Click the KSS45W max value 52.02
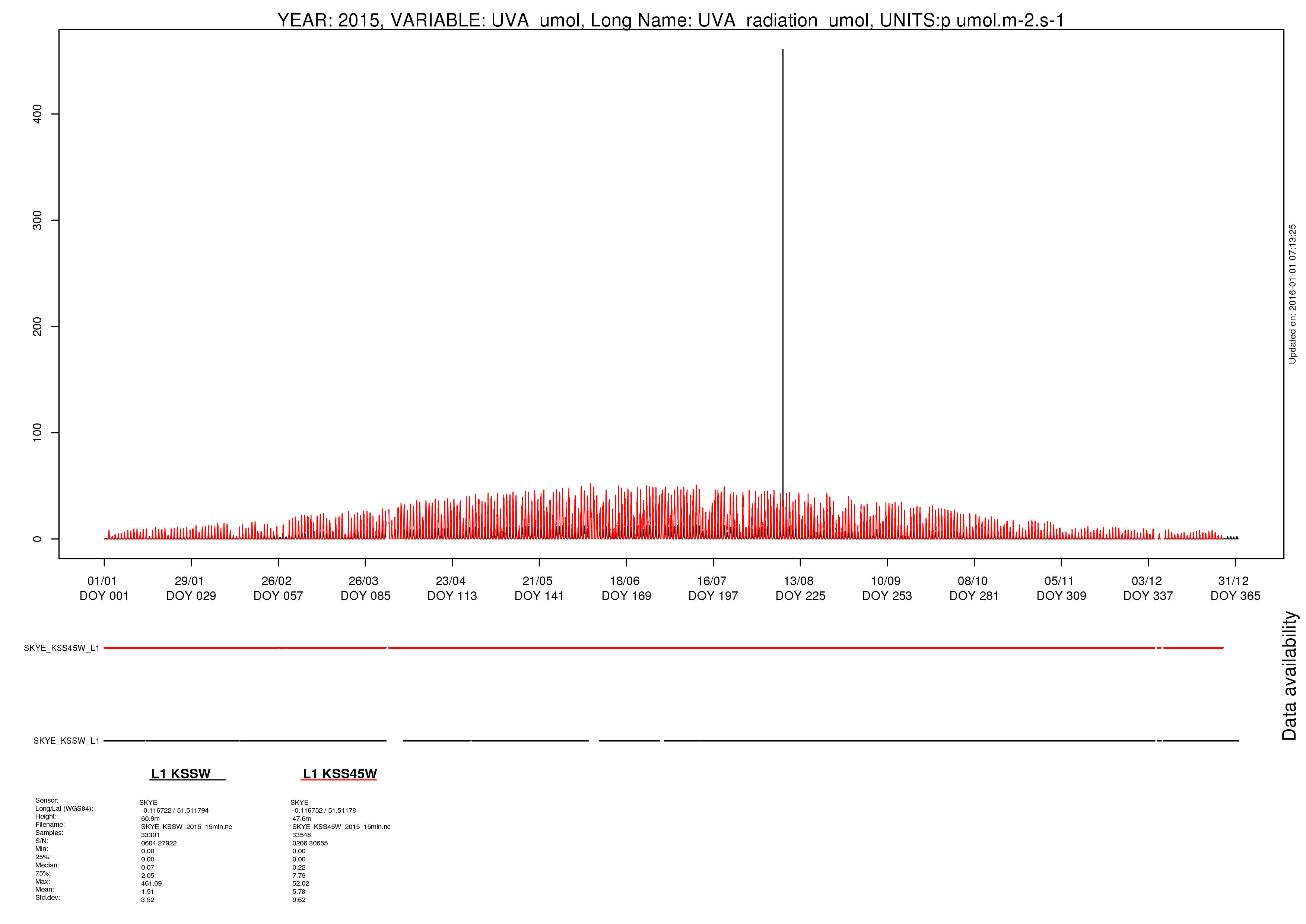1306x924 pixels. pos(301,884)
